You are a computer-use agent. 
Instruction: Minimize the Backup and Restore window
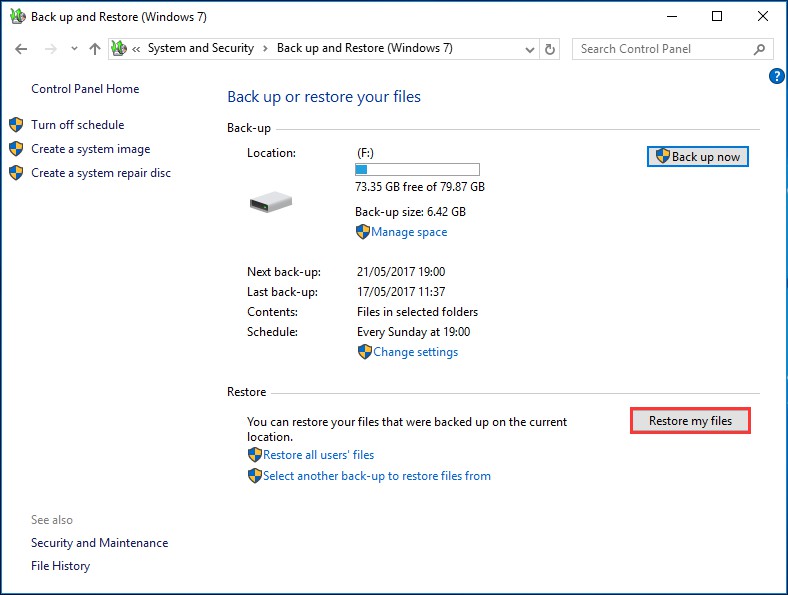point(671,17)
